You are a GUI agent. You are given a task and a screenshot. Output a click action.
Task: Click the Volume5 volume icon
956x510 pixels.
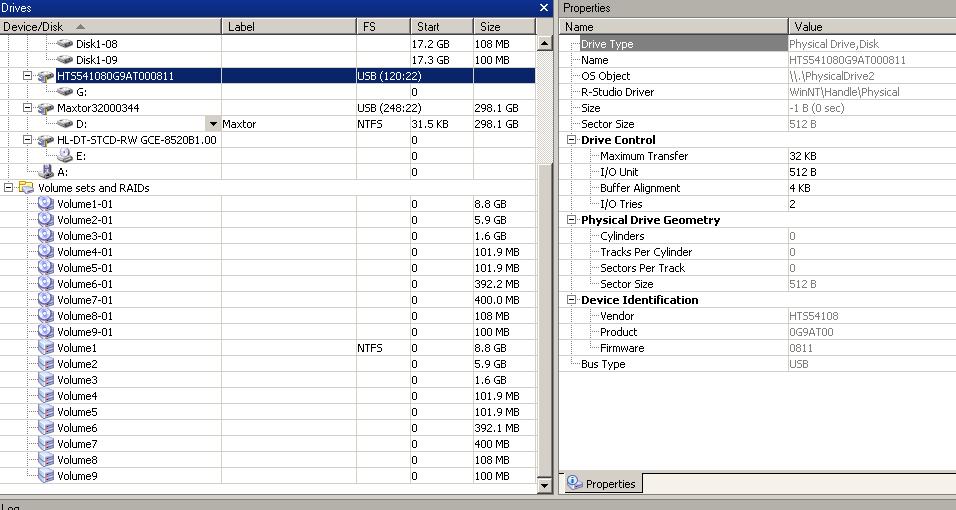point(46,412)
